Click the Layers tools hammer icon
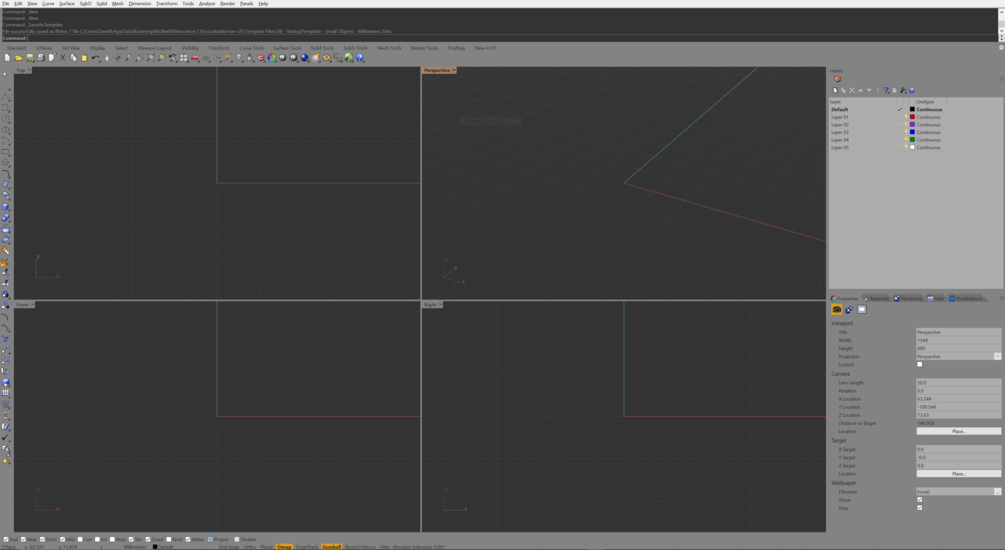The height and width of the screenshot is (550, 1005). point(903,90)
